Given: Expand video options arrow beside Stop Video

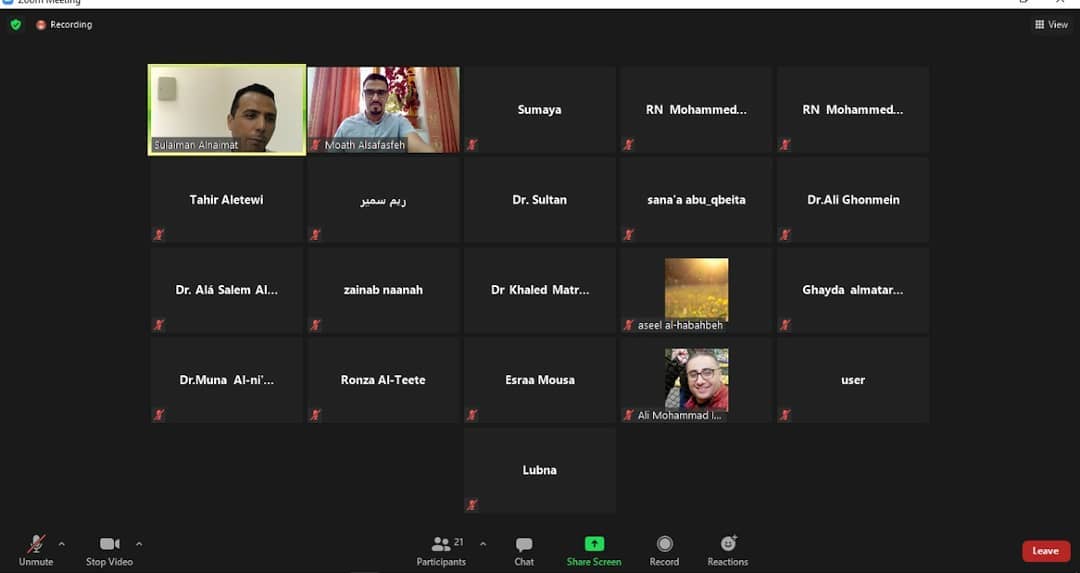Looking at the screenshot, I should point(139,544).
